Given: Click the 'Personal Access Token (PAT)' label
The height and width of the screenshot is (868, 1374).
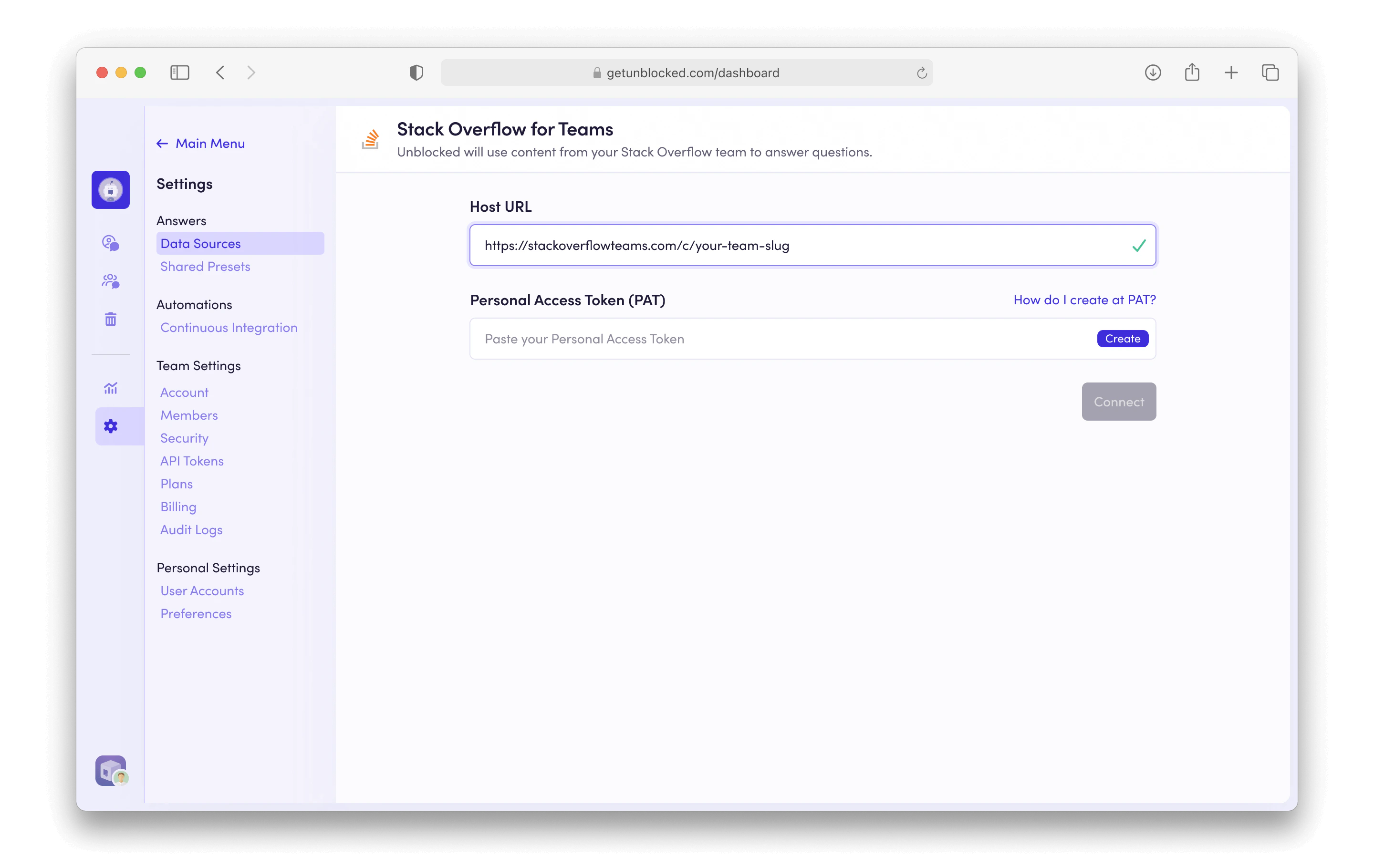Looking at the screenshot, I should click(567, 300).
